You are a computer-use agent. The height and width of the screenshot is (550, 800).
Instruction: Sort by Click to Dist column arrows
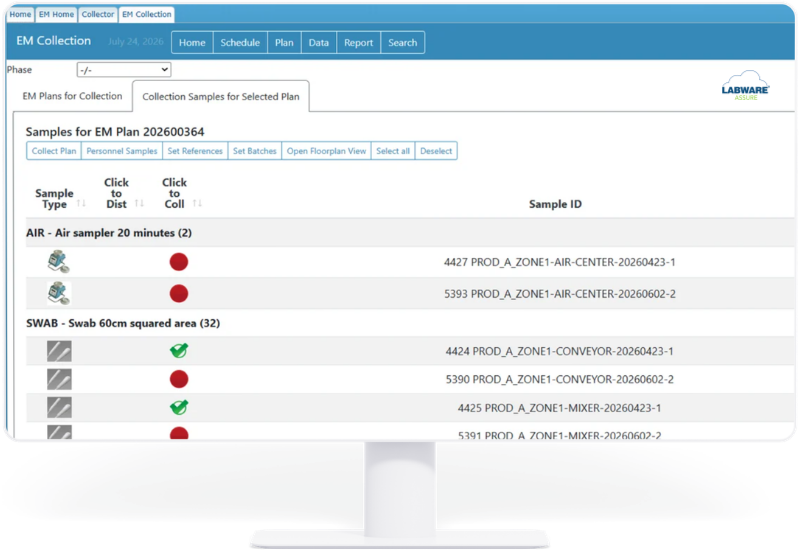point(139,204)
